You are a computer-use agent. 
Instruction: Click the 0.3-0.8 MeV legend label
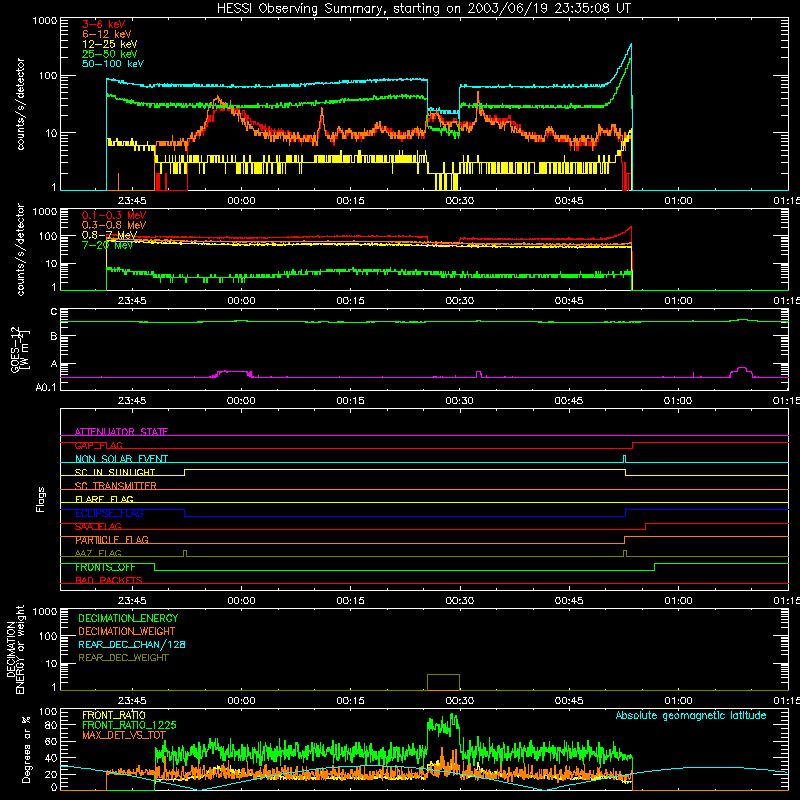(x=114, y=225)
